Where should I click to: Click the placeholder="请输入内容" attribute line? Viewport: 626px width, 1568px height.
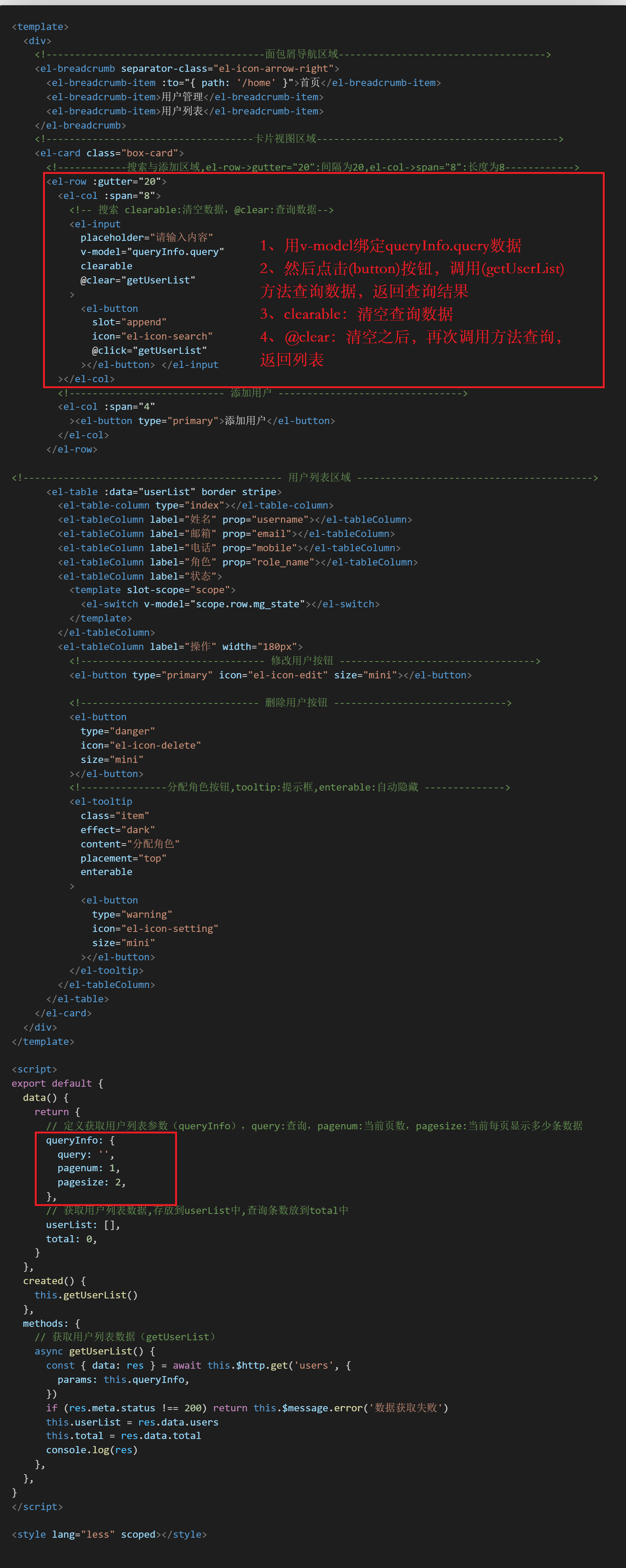[147, 237]
